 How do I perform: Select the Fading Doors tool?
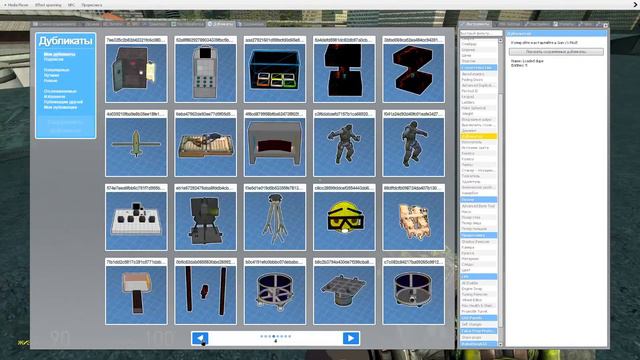478,80
